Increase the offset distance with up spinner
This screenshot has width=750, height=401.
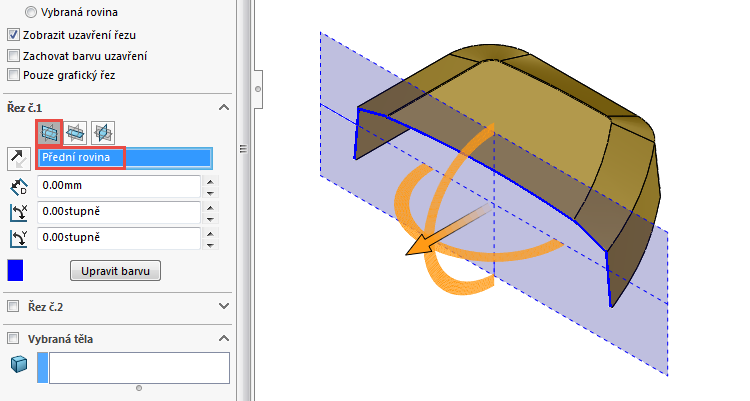[210, 181]
